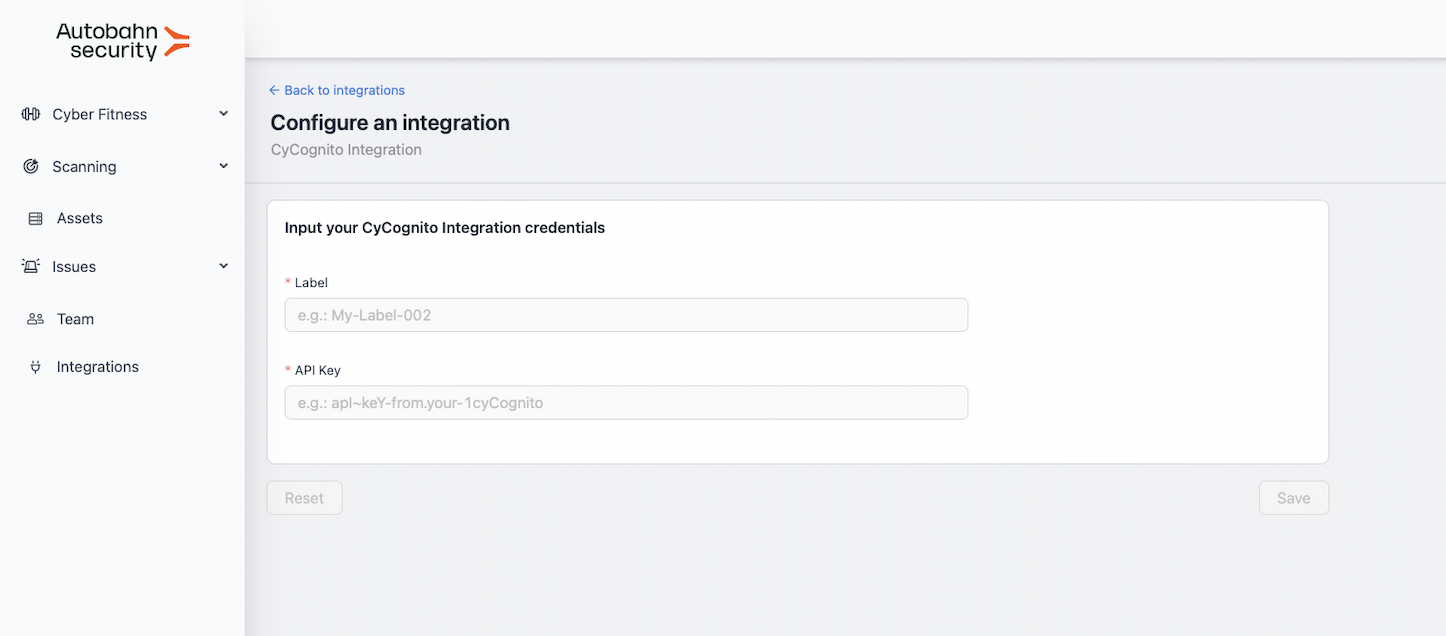The width and height of the screenshot is (1446, 636).
Task: Click the Label field caption
Action: coord(311,283)
